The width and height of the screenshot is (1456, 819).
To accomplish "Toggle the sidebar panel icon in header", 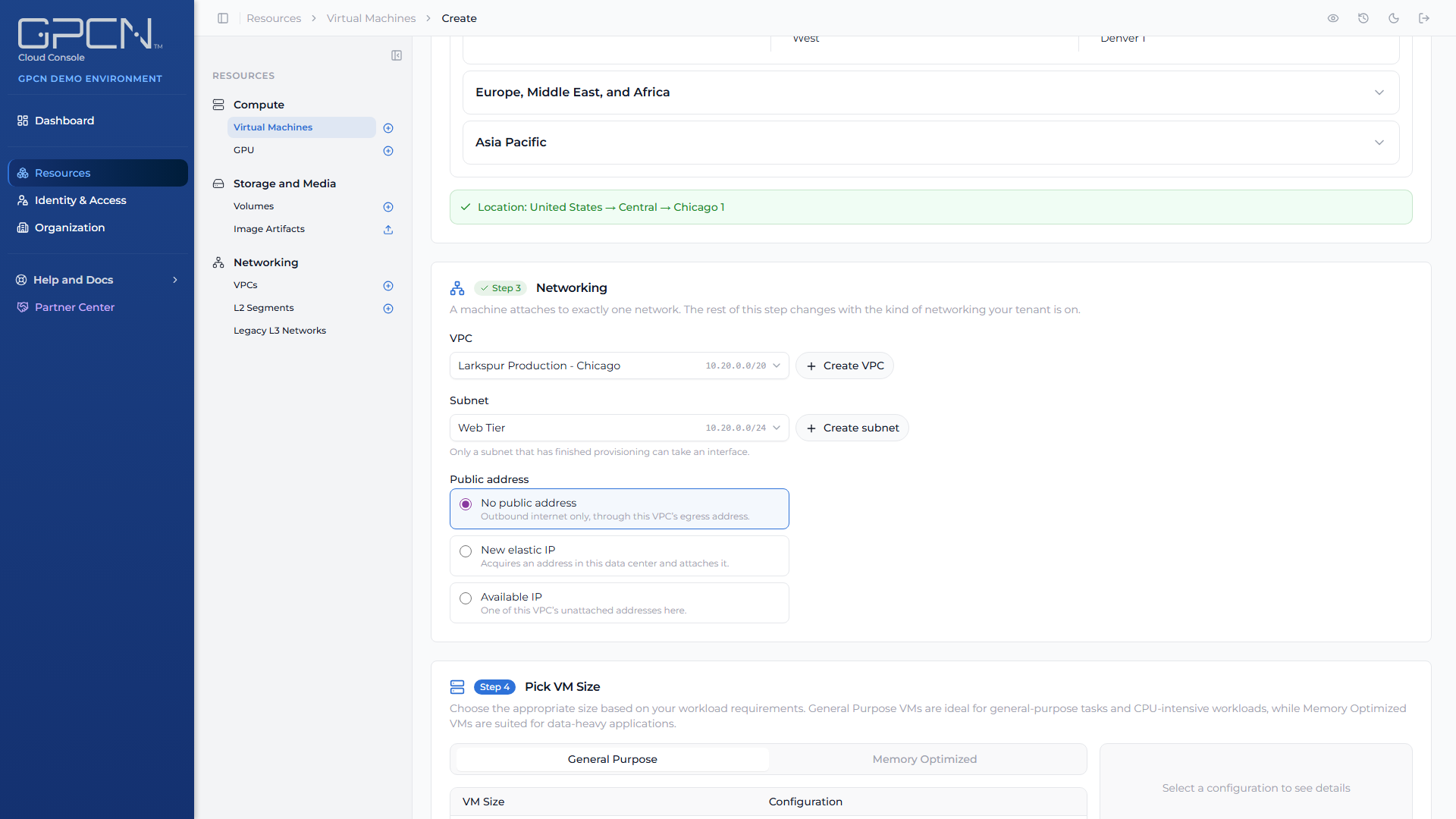I will [223, 18].
